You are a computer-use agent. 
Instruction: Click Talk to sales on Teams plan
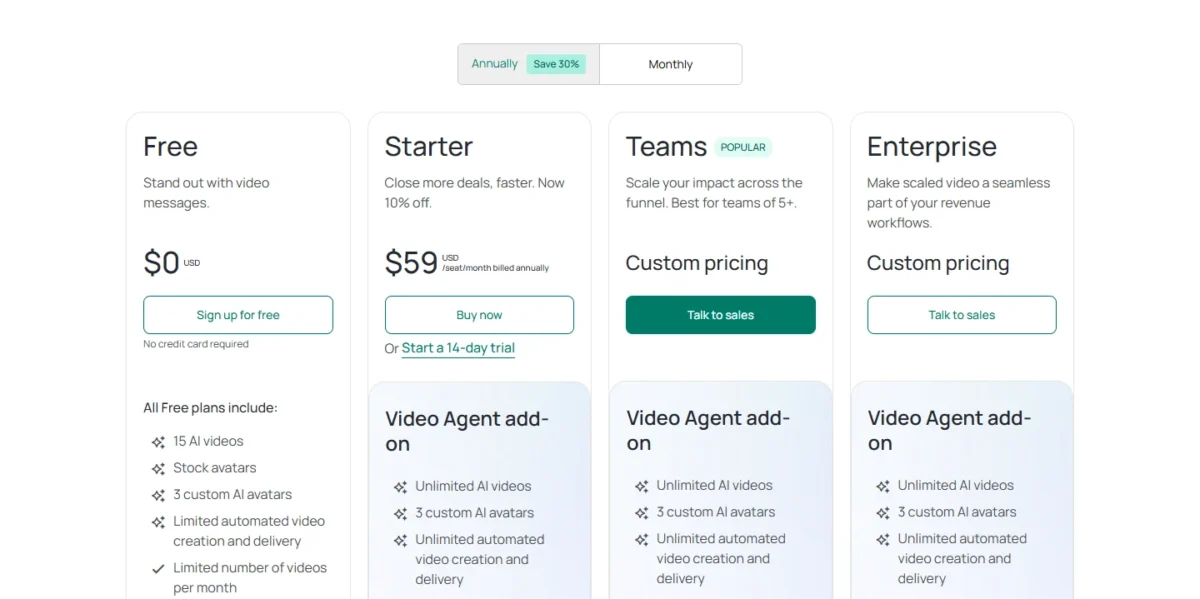point(720,315)
